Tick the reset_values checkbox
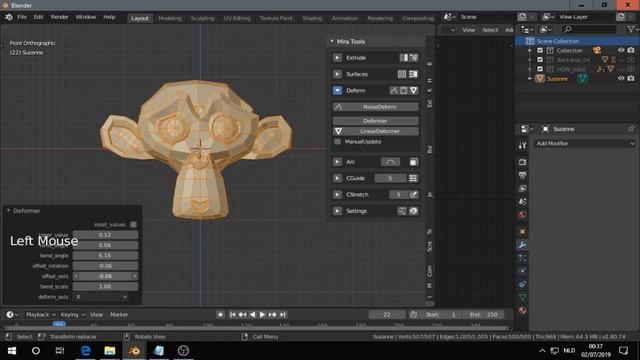This screenshot has height=360, width=640. coord(133,224)
